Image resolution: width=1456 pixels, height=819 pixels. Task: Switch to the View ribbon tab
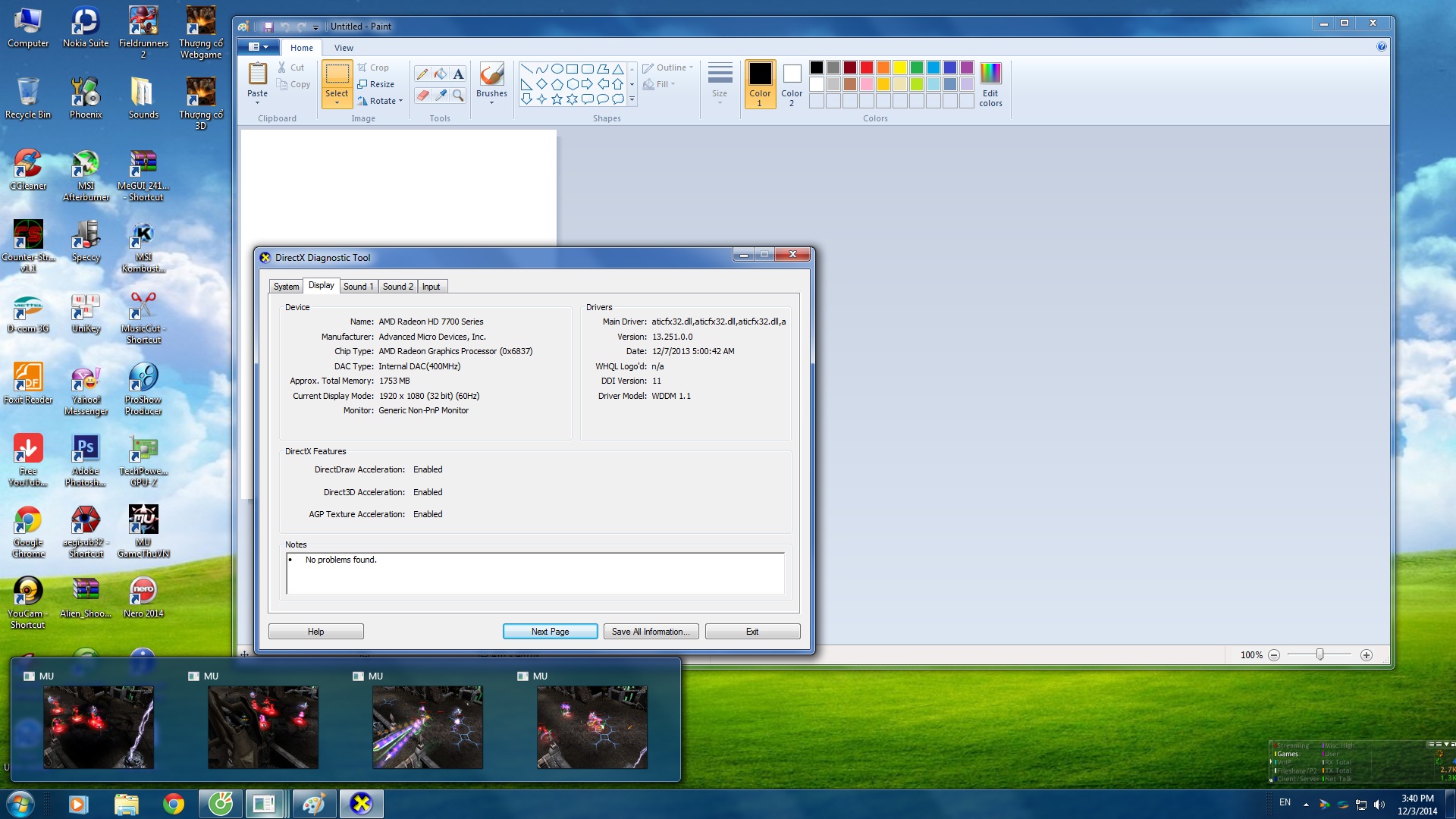[344, 48]
